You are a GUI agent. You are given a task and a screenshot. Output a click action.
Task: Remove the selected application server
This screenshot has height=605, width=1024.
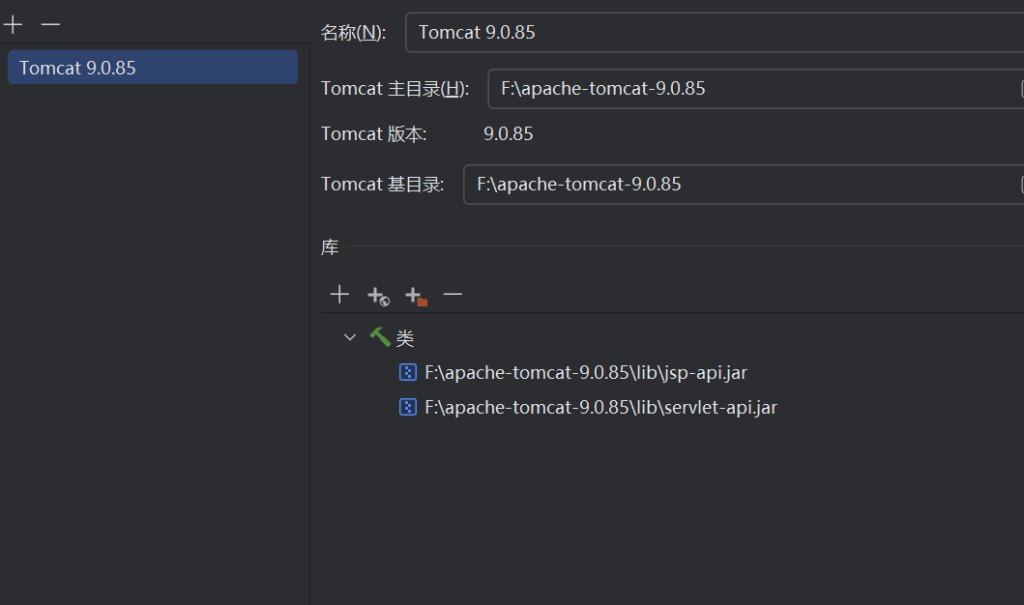[50, 24]
